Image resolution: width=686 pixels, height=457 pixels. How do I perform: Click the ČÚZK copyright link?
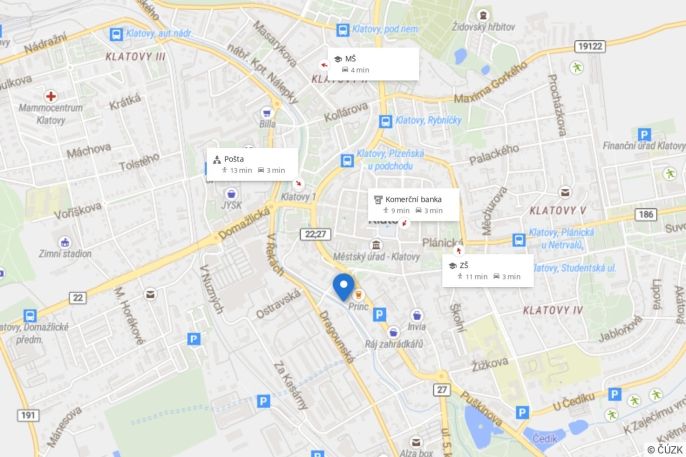[665, 450]
